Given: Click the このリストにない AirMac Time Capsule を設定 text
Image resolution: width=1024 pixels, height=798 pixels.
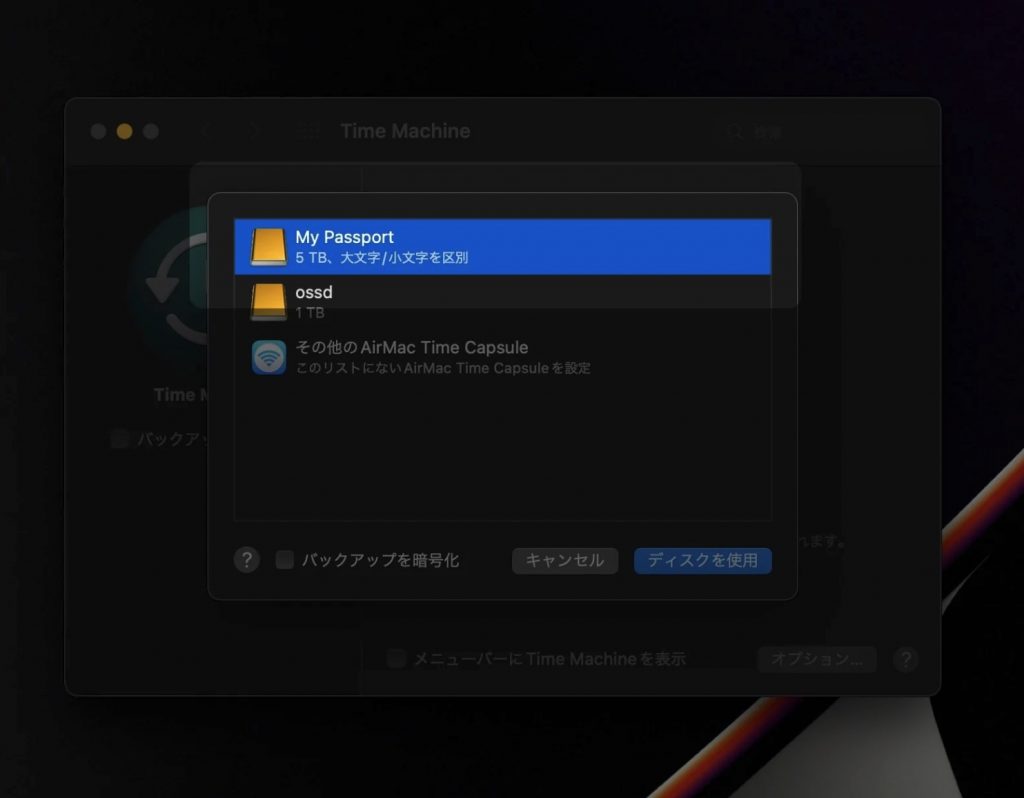Looking at the screenshot, I should tap(443, 368).
